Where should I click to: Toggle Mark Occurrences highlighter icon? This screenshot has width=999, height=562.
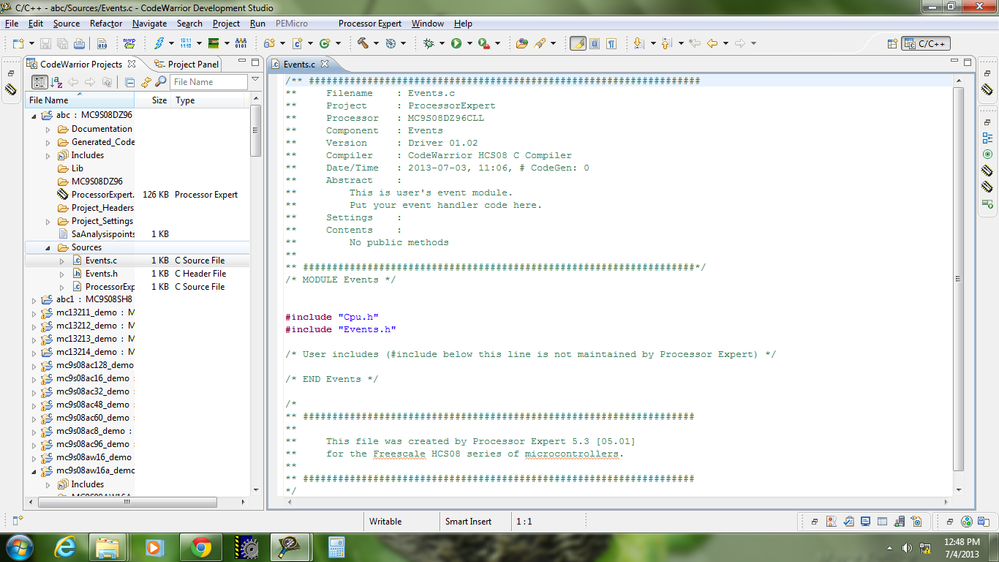point(578,43)
